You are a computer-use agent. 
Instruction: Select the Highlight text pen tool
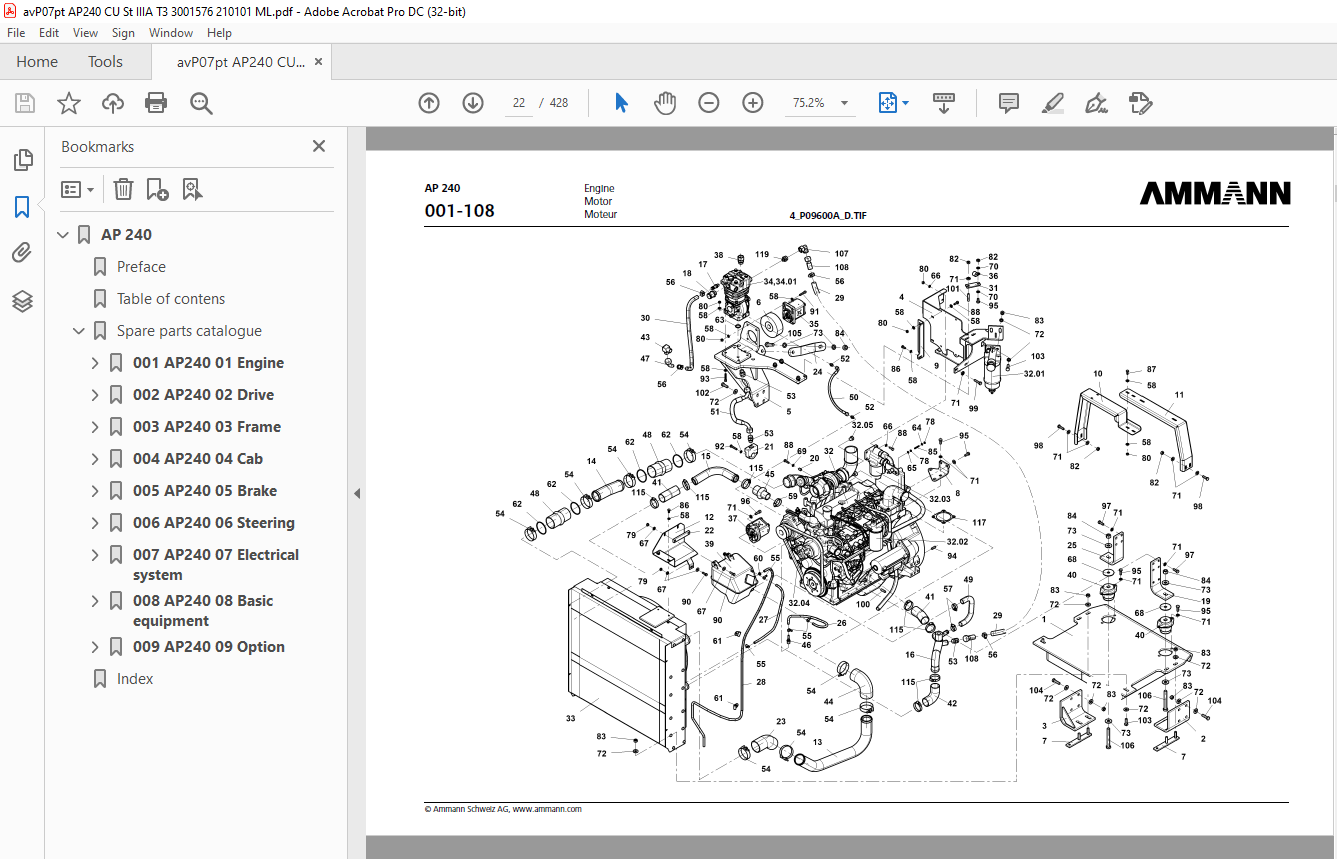[x=1053, y=103]
